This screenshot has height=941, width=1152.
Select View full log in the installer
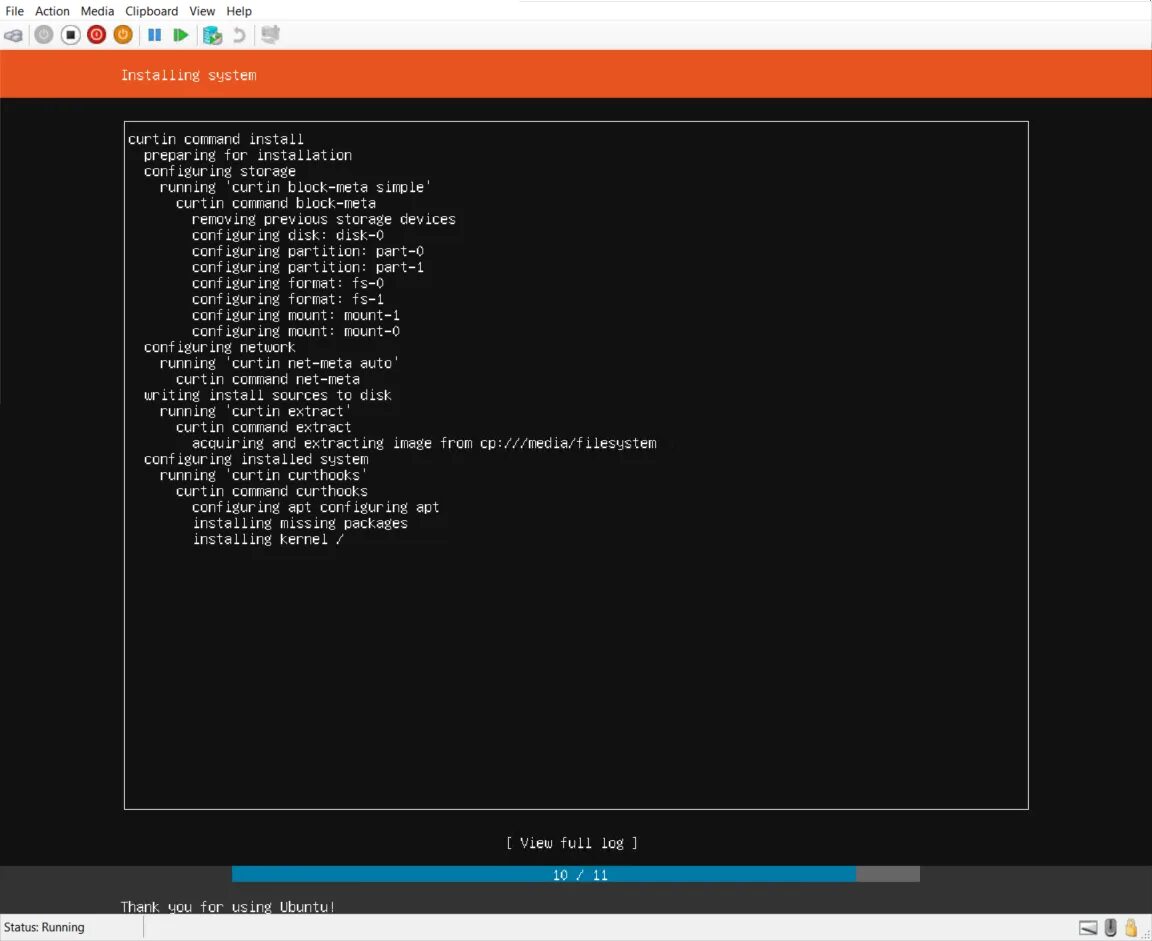tap(572, 843)
